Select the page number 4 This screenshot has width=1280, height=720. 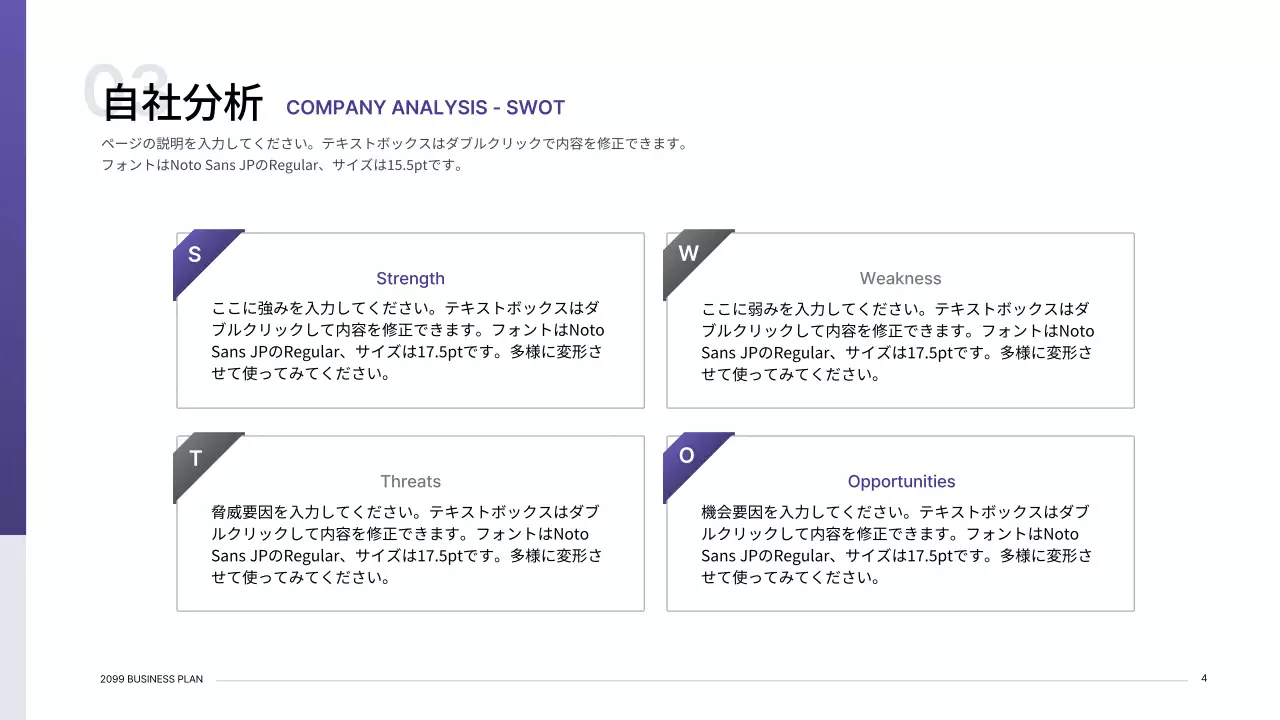(1204, 677)
